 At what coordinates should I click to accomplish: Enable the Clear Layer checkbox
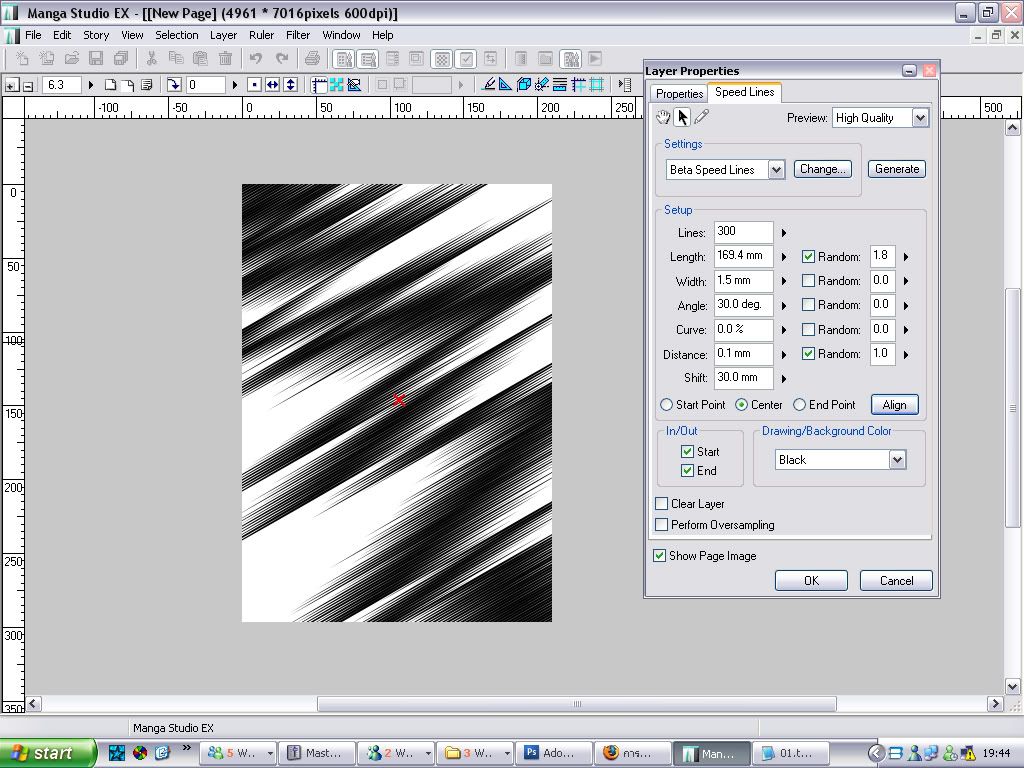(x=662, y=504)
